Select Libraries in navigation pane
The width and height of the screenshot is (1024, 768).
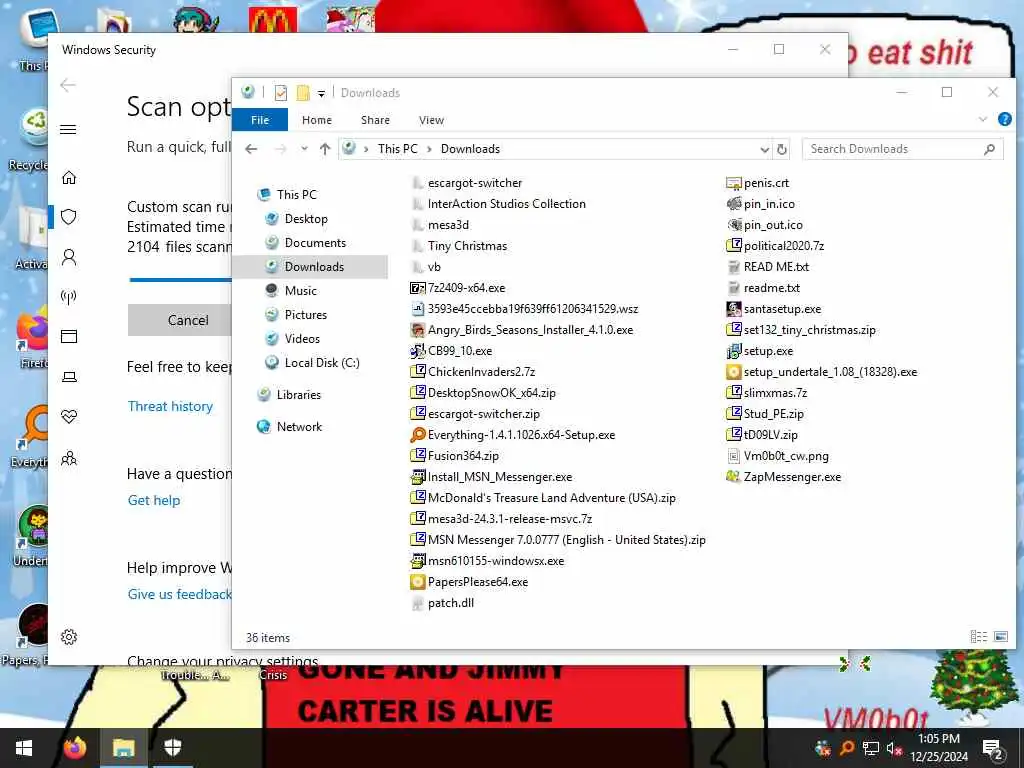click(298, 394)
